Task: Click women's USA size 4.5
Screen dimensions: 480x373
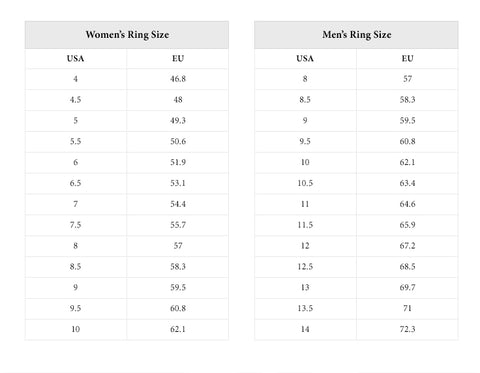Action: pos(76,100)
